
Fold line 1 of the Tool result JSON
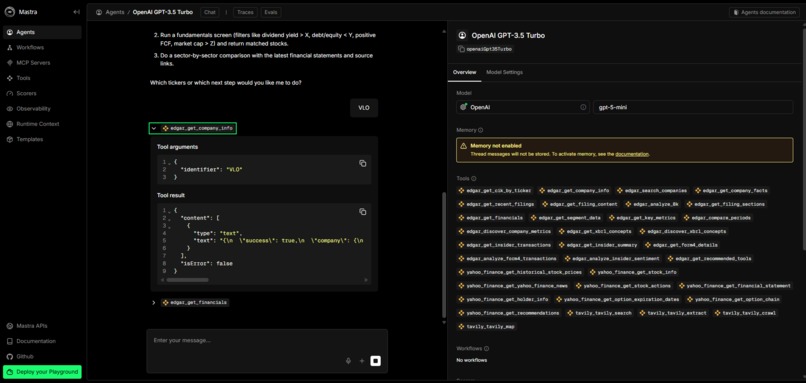pyautogui.click(x=169, y=211)
